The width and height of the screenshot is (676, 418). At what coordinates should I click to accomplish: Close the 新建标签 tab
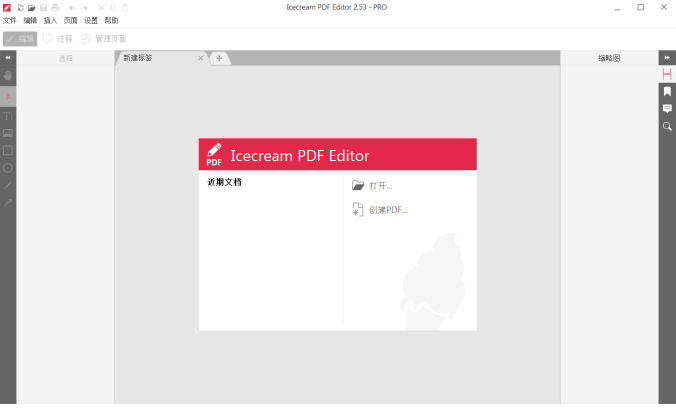pyautogui.click(x=200, y=58)
